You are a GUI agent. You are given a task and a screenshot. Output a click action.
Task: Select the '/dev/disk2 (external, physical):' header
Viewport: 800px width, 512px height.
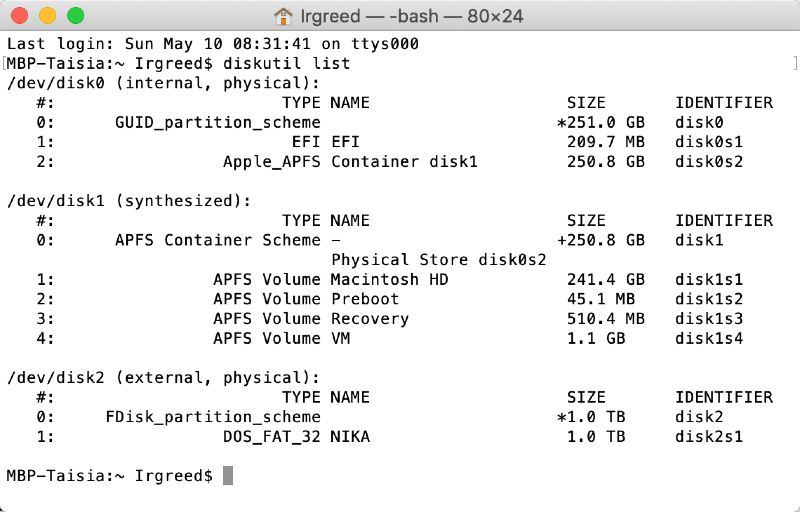[164, 378]
